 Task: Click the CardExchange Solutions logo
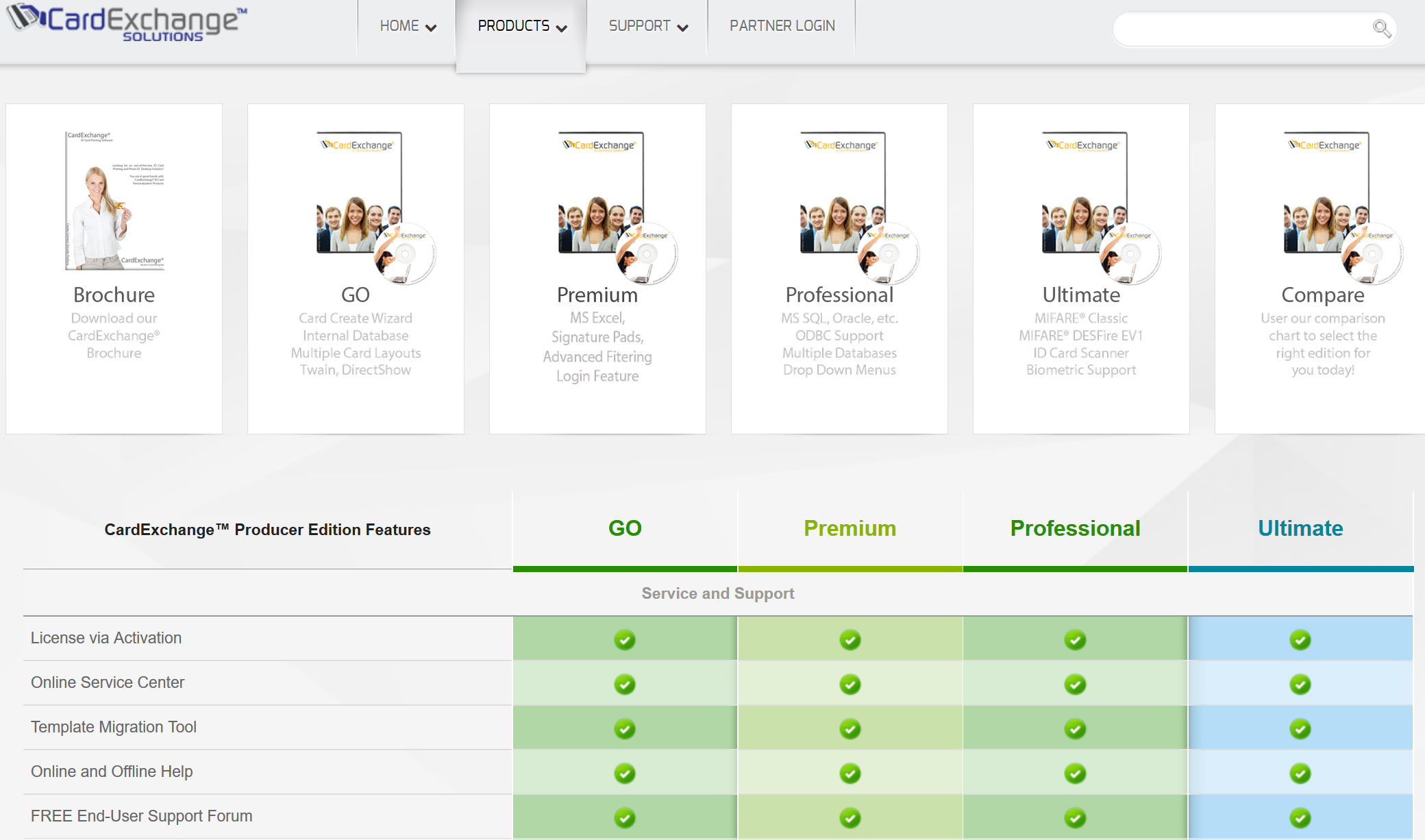127,23
